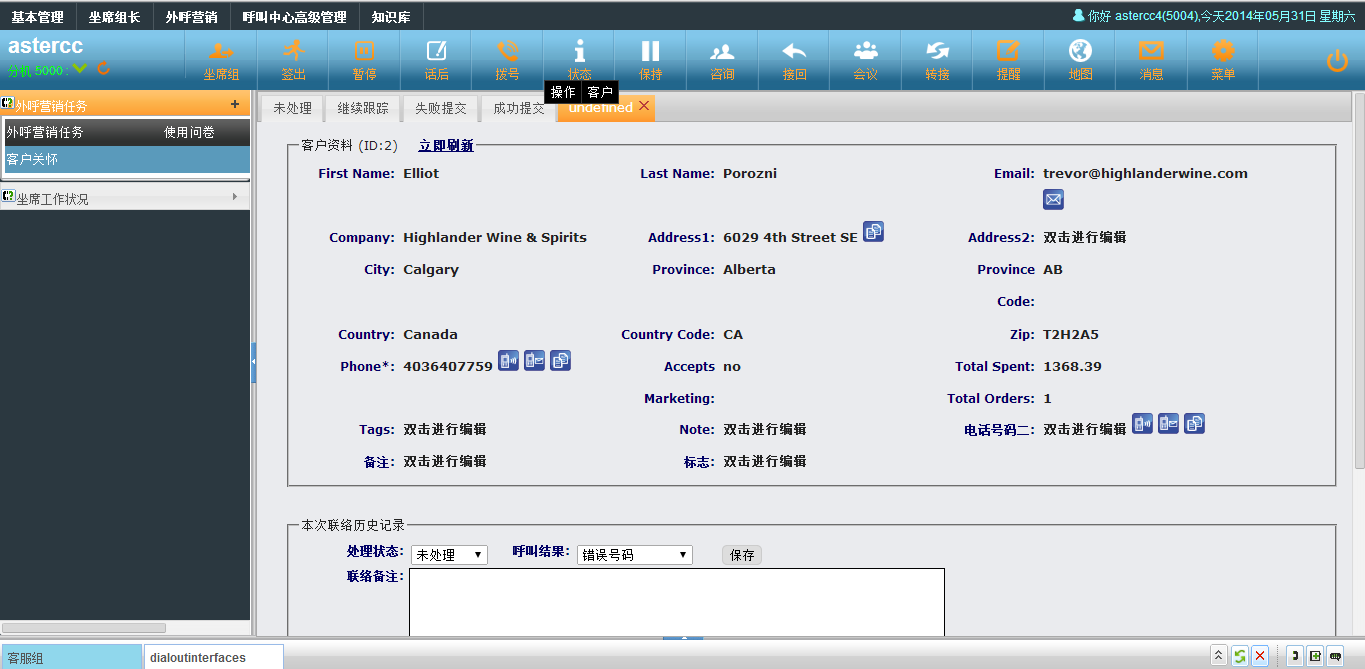Click the green refresh icon in bottom bar
This screenshot has width=1365, height=669.
click(1239, 656)
